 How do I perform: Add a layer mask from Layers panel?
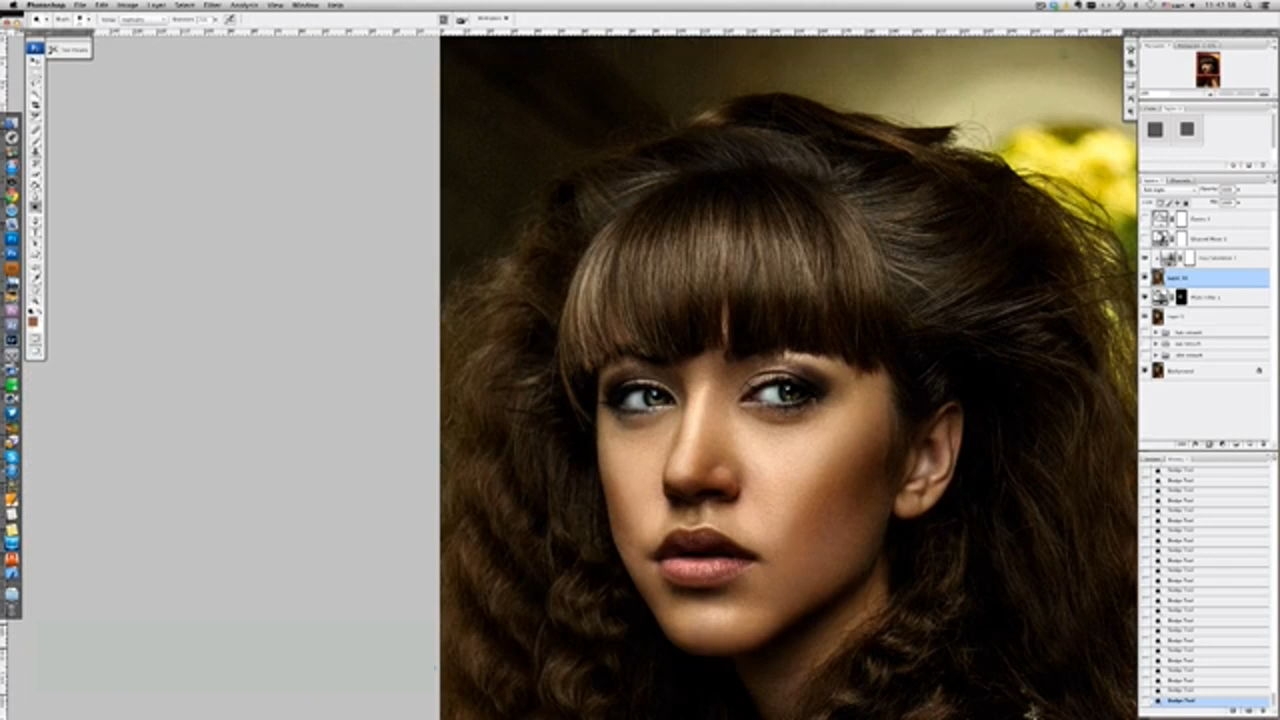[1208, 444]
